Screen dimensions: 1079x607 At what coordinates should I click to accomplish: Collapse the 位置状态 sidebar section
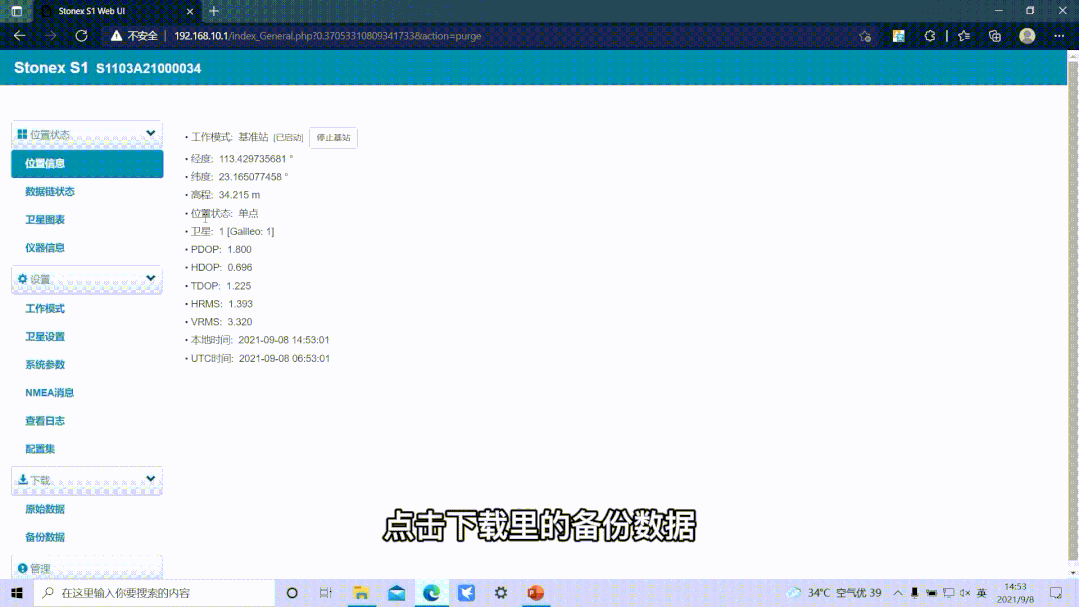(x=151, y=134)
